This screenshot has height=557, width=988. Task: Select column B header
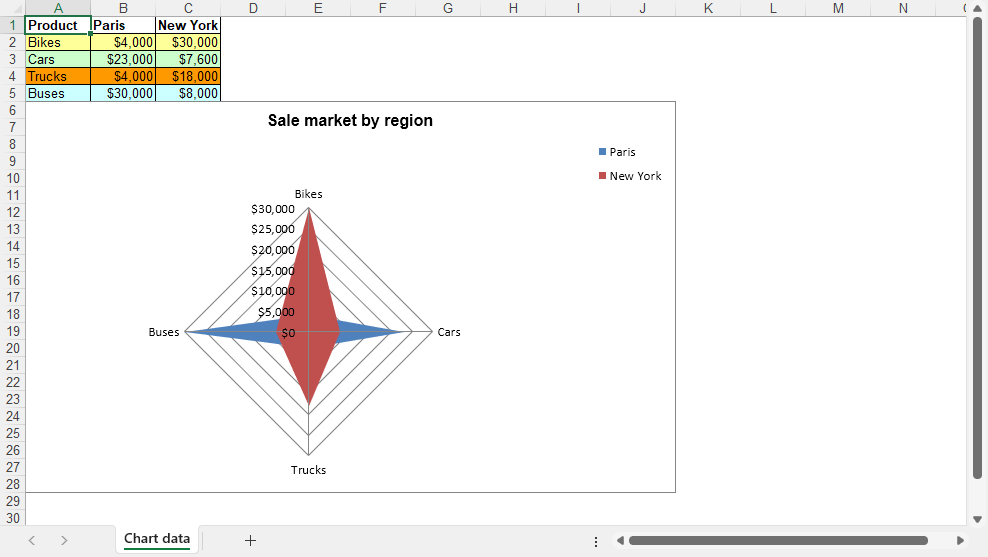[x=123, y=8]
